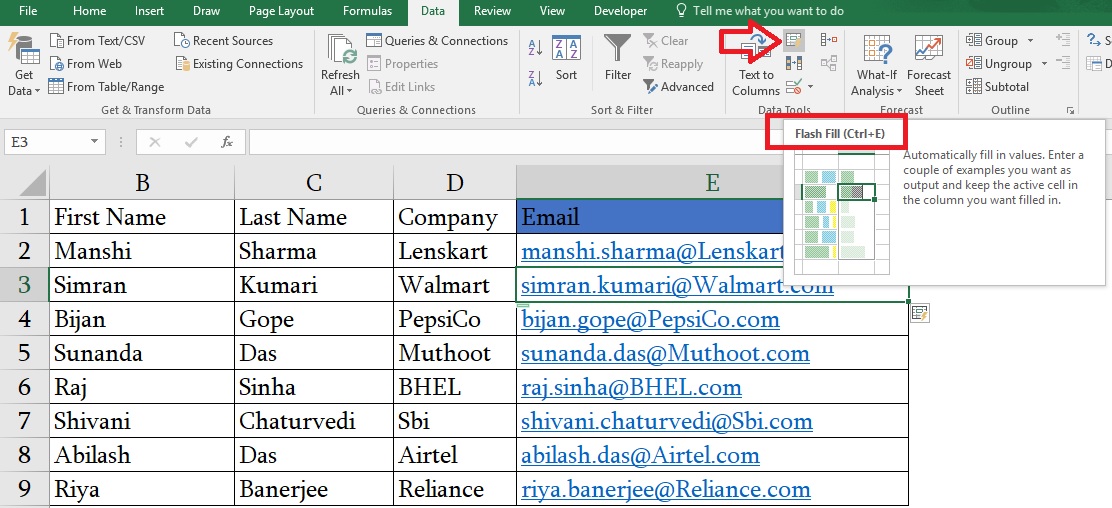Click the Subtotal button
This screenshot has height=508, width=1112.
click(x=997, y=87)
